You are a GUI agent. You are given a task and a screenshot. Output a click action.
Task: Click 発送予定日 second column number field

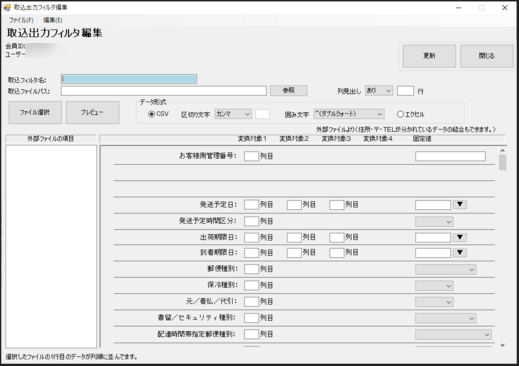click(294, 205)
